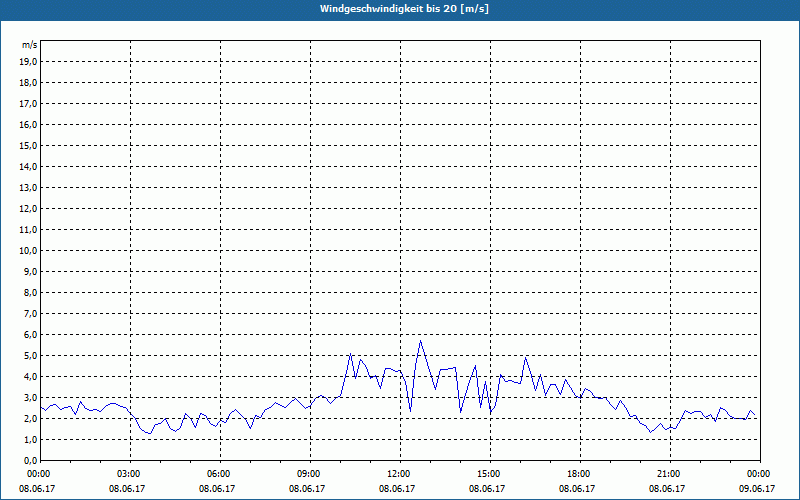
Task: Click the "00:00" label above "09.06.17"
Action: [x=760, y=474]
